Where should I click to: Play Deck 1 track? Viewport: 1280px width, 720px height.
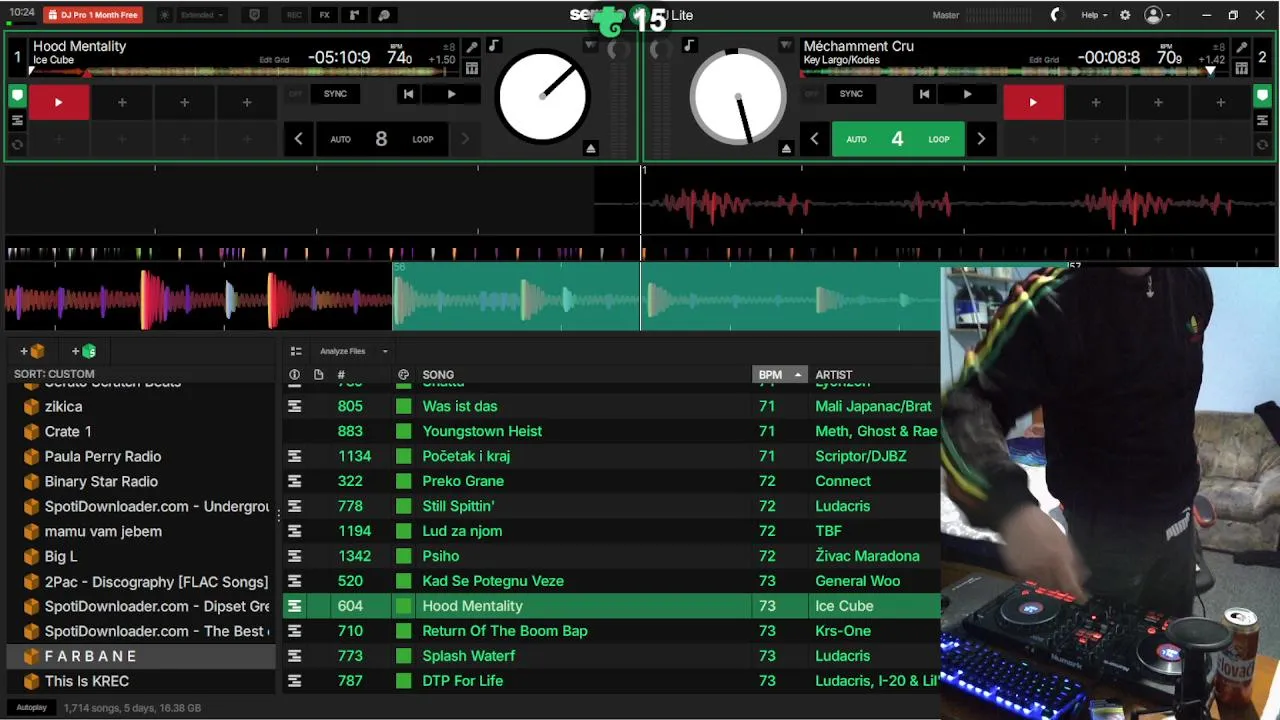click(451, 94)
